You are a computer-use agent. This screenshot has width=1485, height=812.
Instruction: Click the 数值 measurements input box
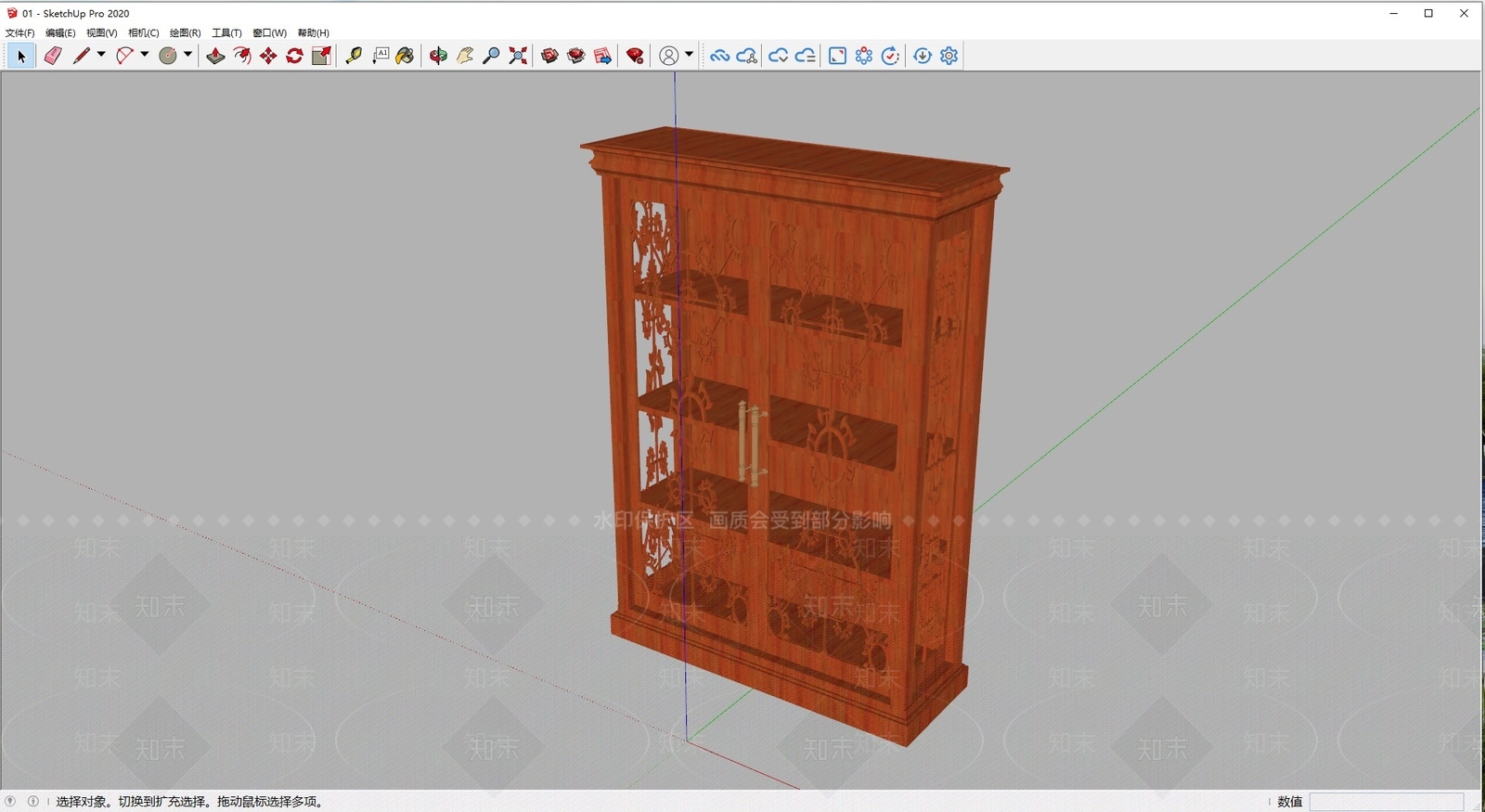(x=1386, y=802)
